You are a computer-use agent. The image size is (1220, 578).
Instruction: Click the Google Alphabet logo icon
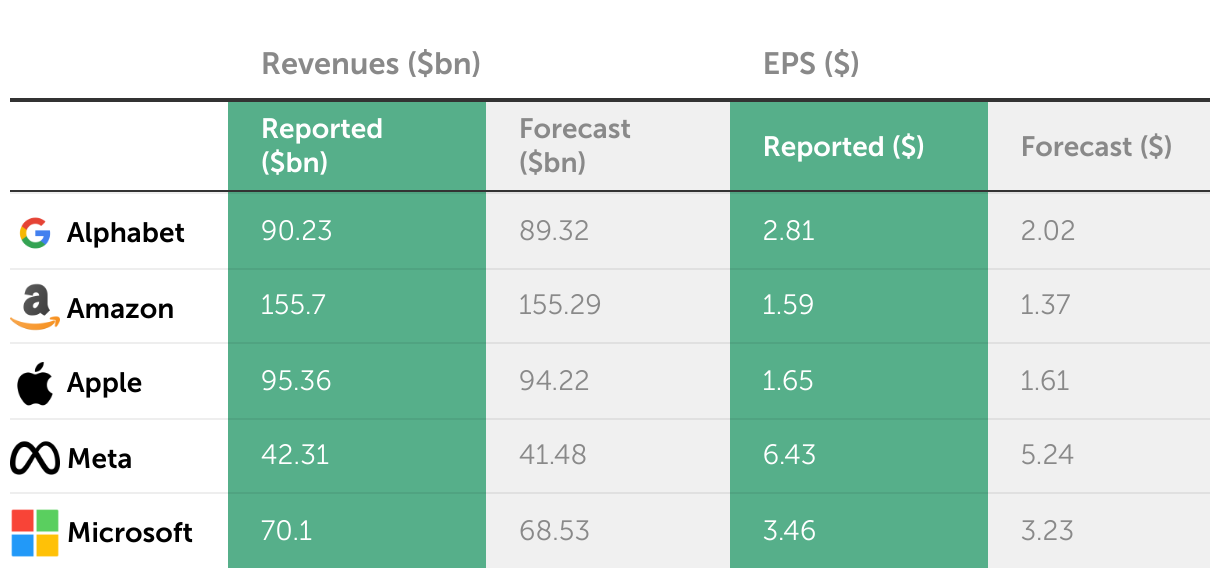pyautogui.click(x=35, y=233)
